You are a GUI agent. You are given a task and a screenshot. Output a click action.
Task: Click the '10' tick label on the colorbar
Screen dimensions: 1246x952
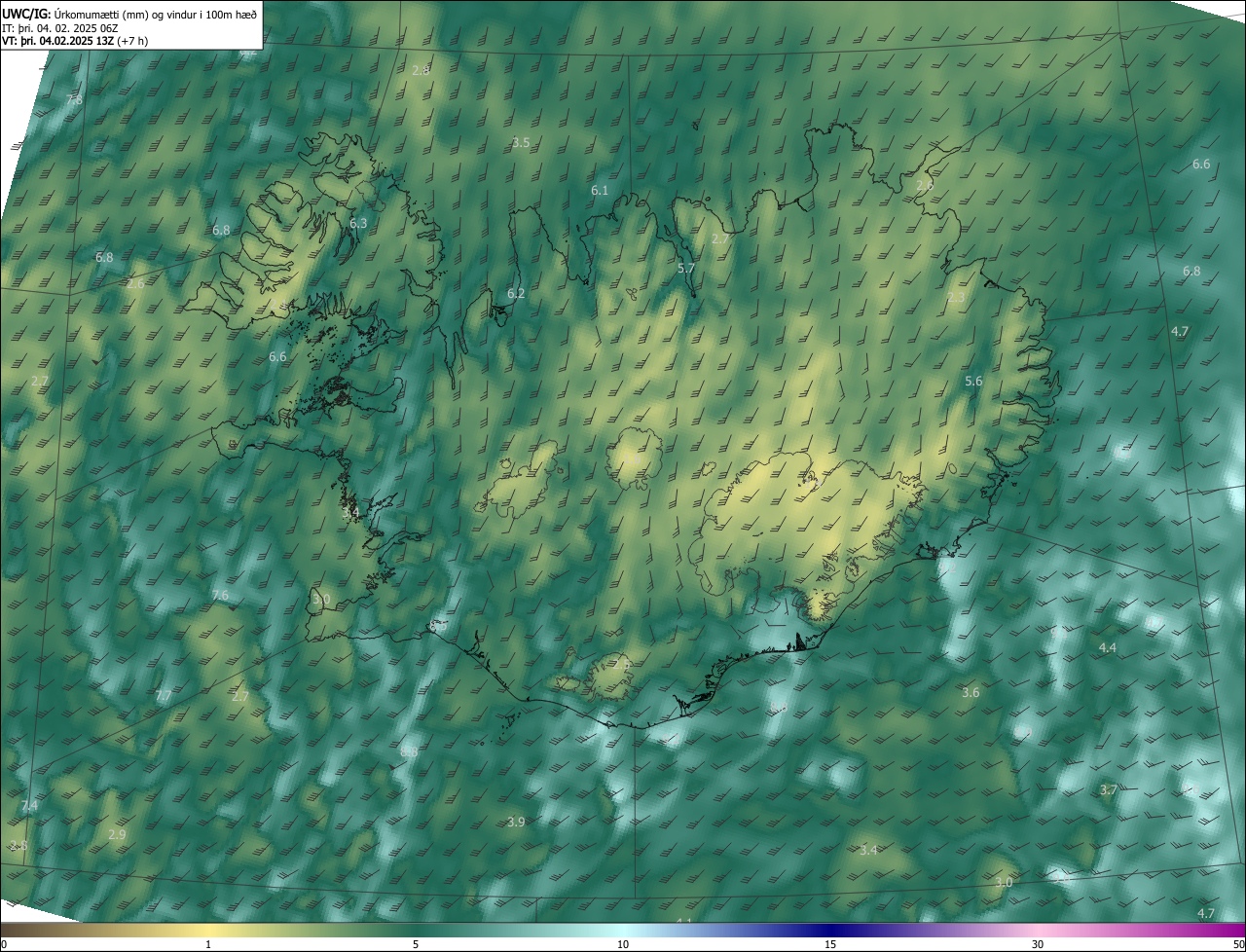[623, 945]
